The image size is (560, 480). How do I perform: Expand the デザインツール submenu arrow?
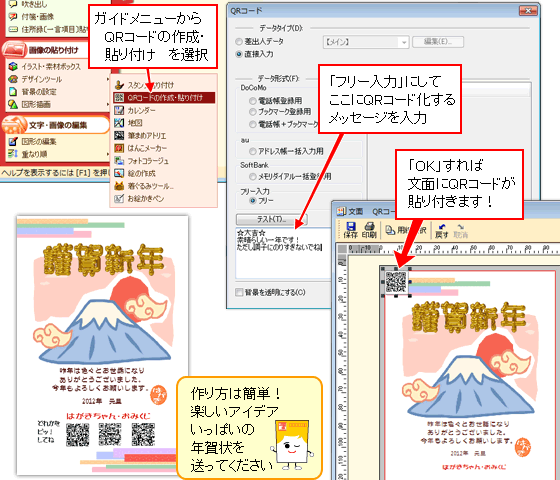(x=108, y=79)
